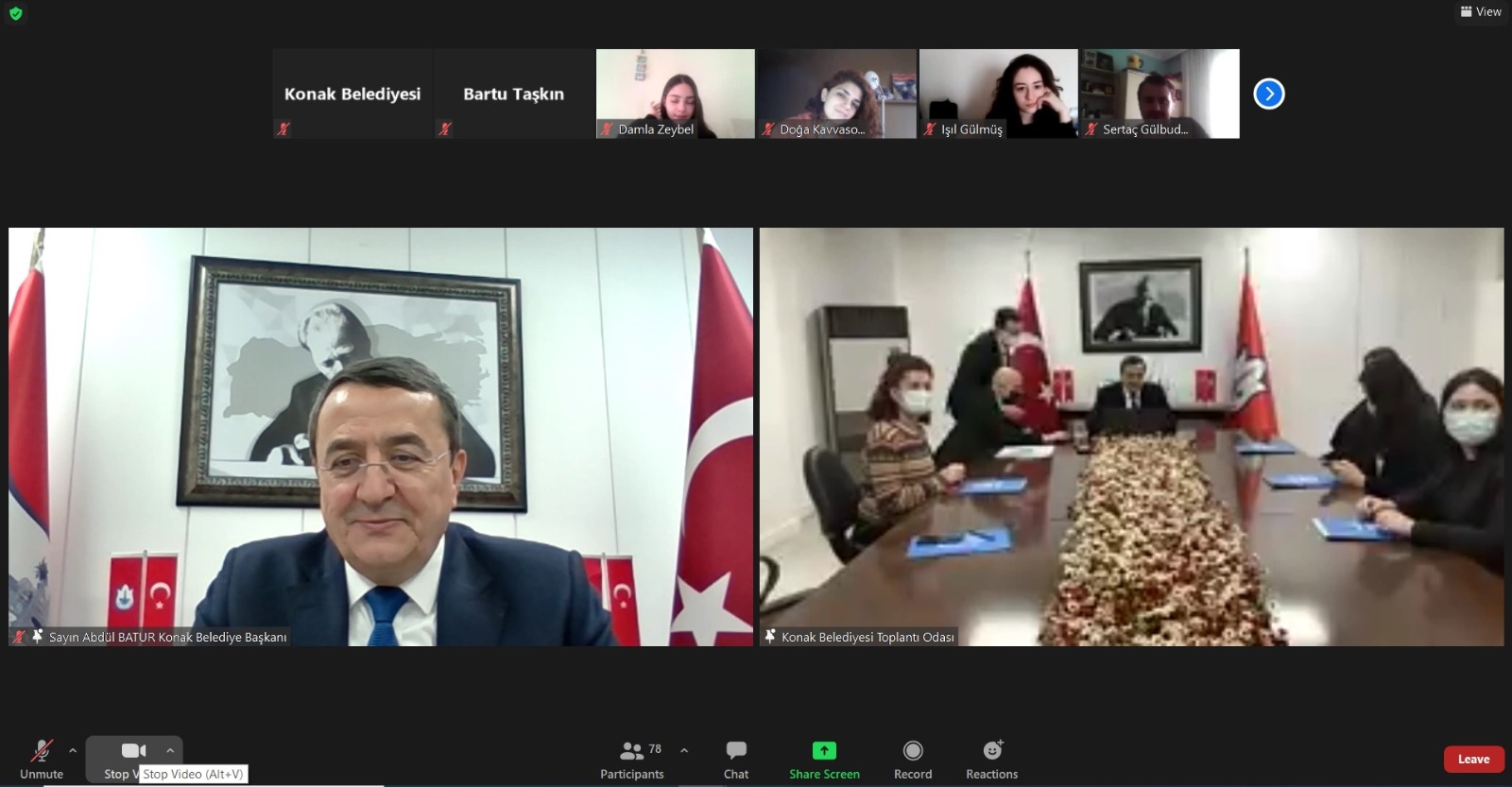Open the View layout menu
Screen dimensions: 1512x787
click(x=1481, y=11)
